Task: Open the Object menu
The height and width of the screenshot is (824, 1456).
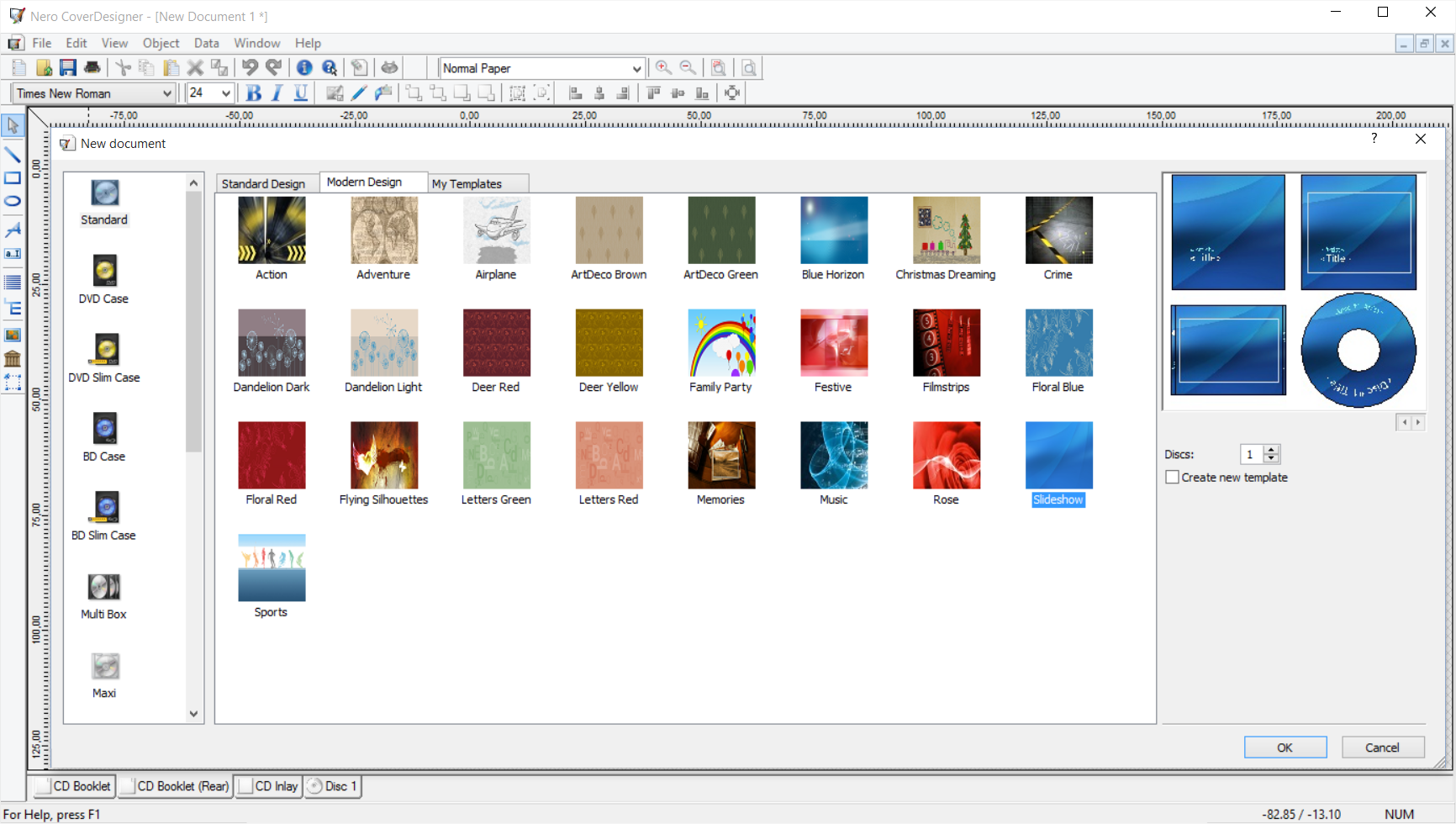Action: click(161, 43)
